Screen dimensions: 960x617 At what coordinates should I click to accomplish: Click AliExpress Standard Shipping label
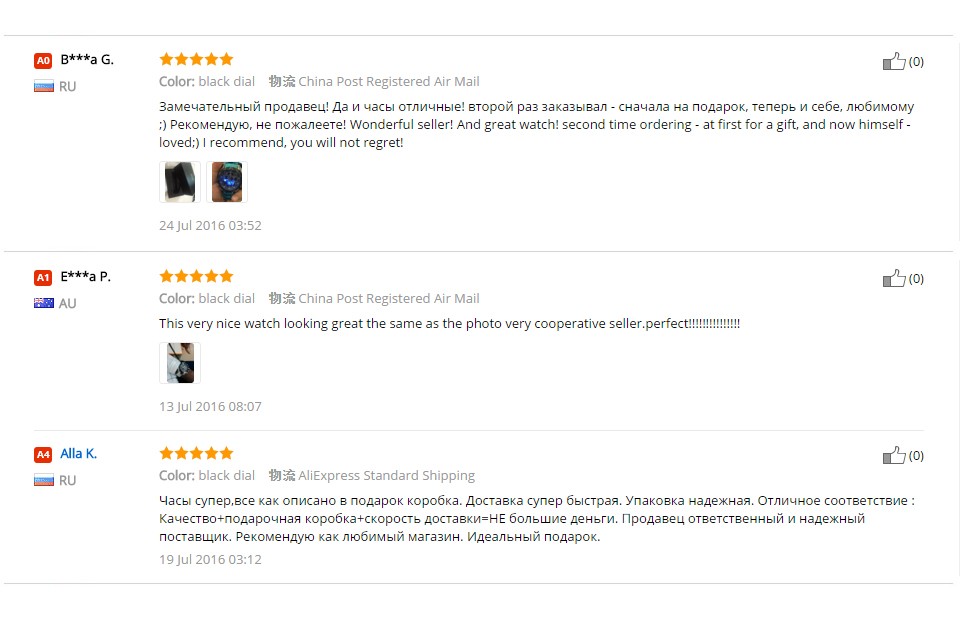point(386,475)
